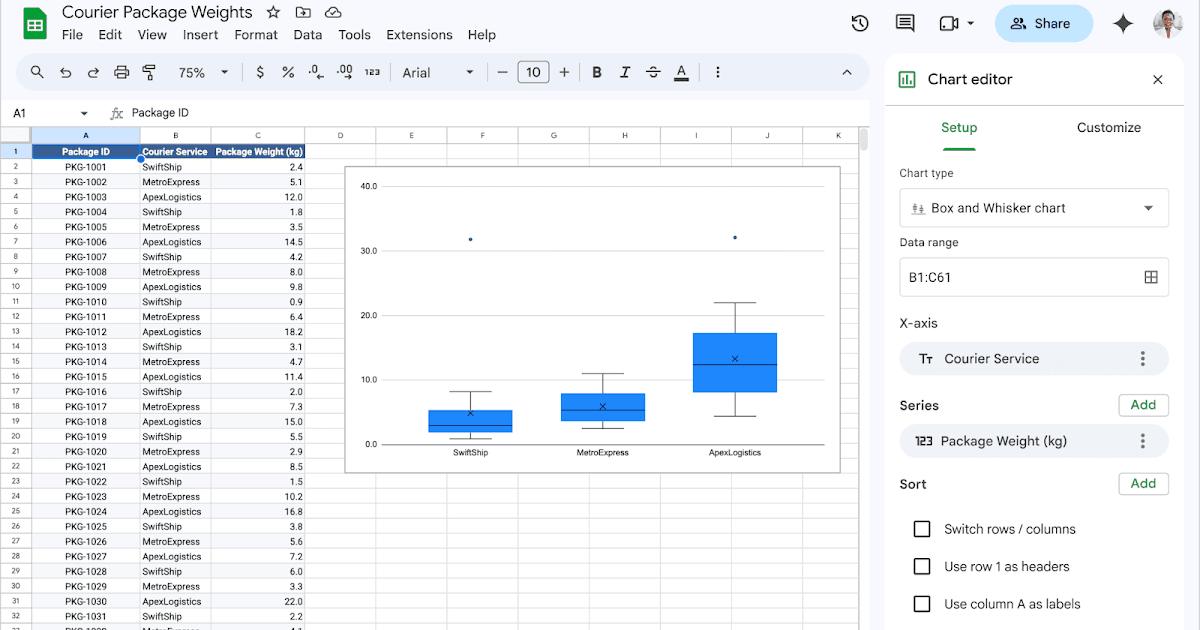
Task: Open the Insert menu
Action: click(200, 34)
